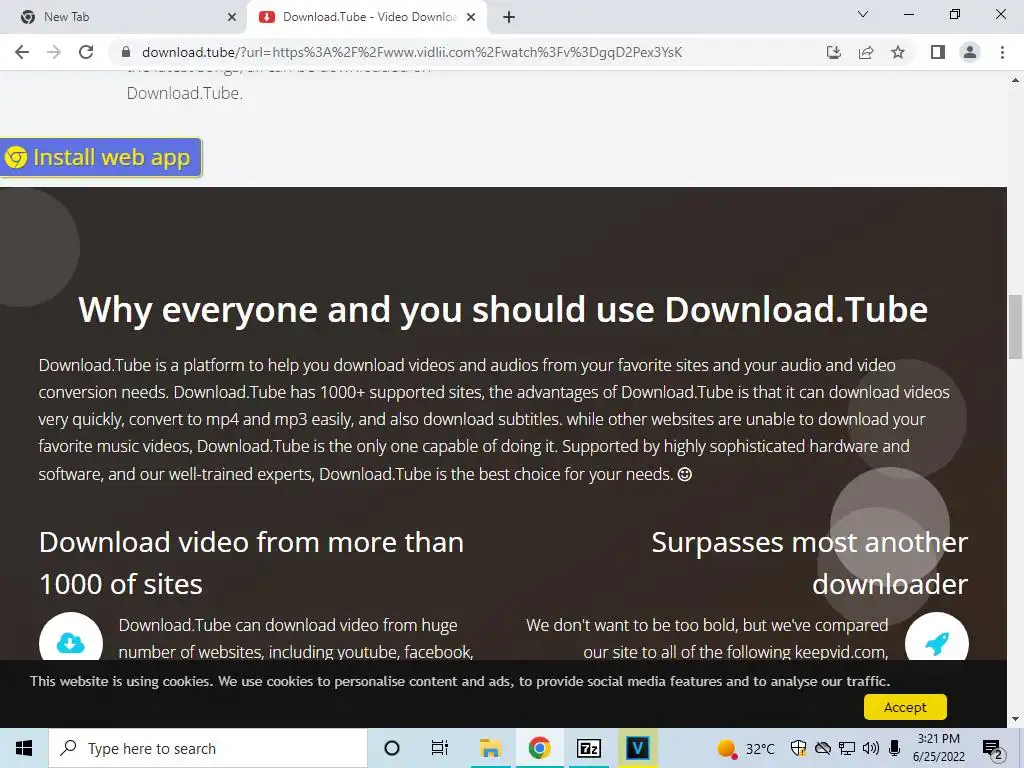Open the Chrome profile avatar
This screenshot has width=1024, height=768.
click(x=970, y=52)
